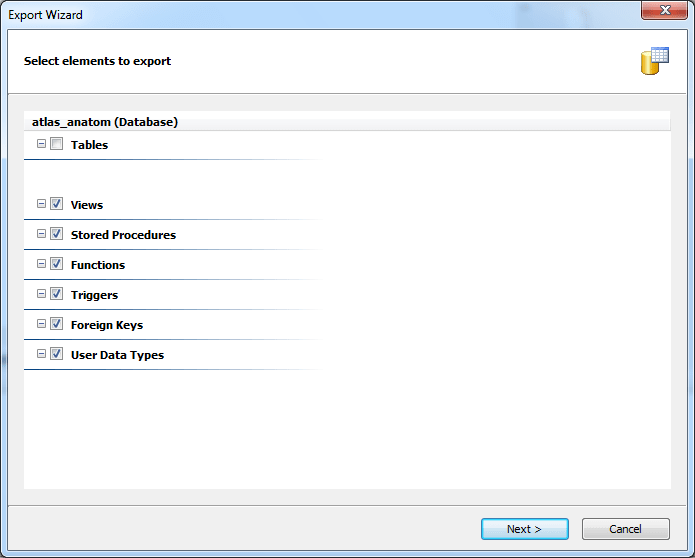Screen dimensions: 695x558
Task: Cancel the Export Wizard
Action: coord(625,529)
